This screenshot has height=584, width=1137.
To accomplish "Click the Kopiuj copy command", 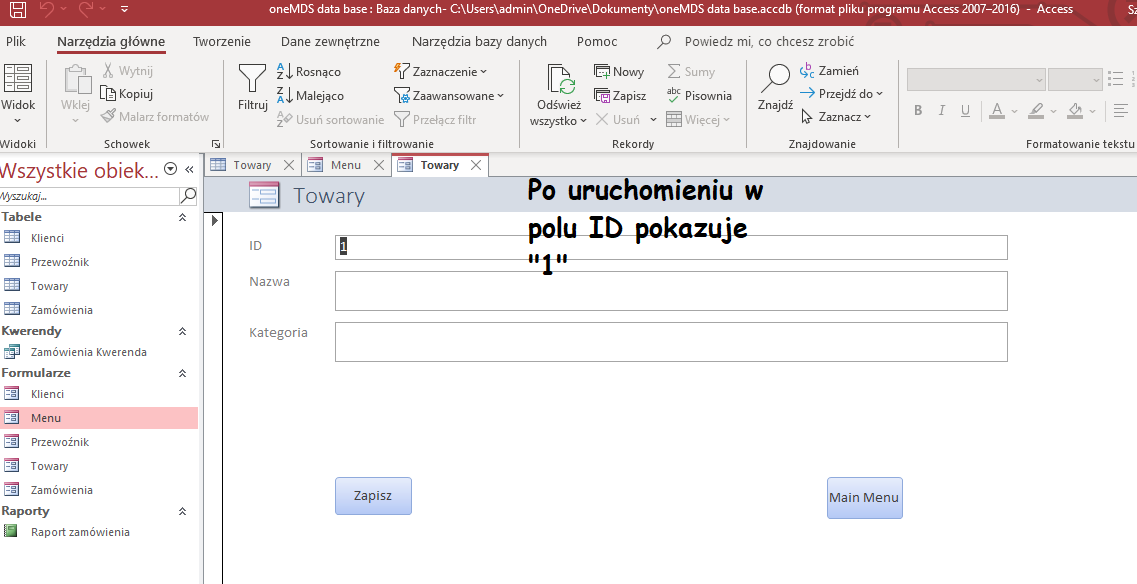I will (127, 94).
